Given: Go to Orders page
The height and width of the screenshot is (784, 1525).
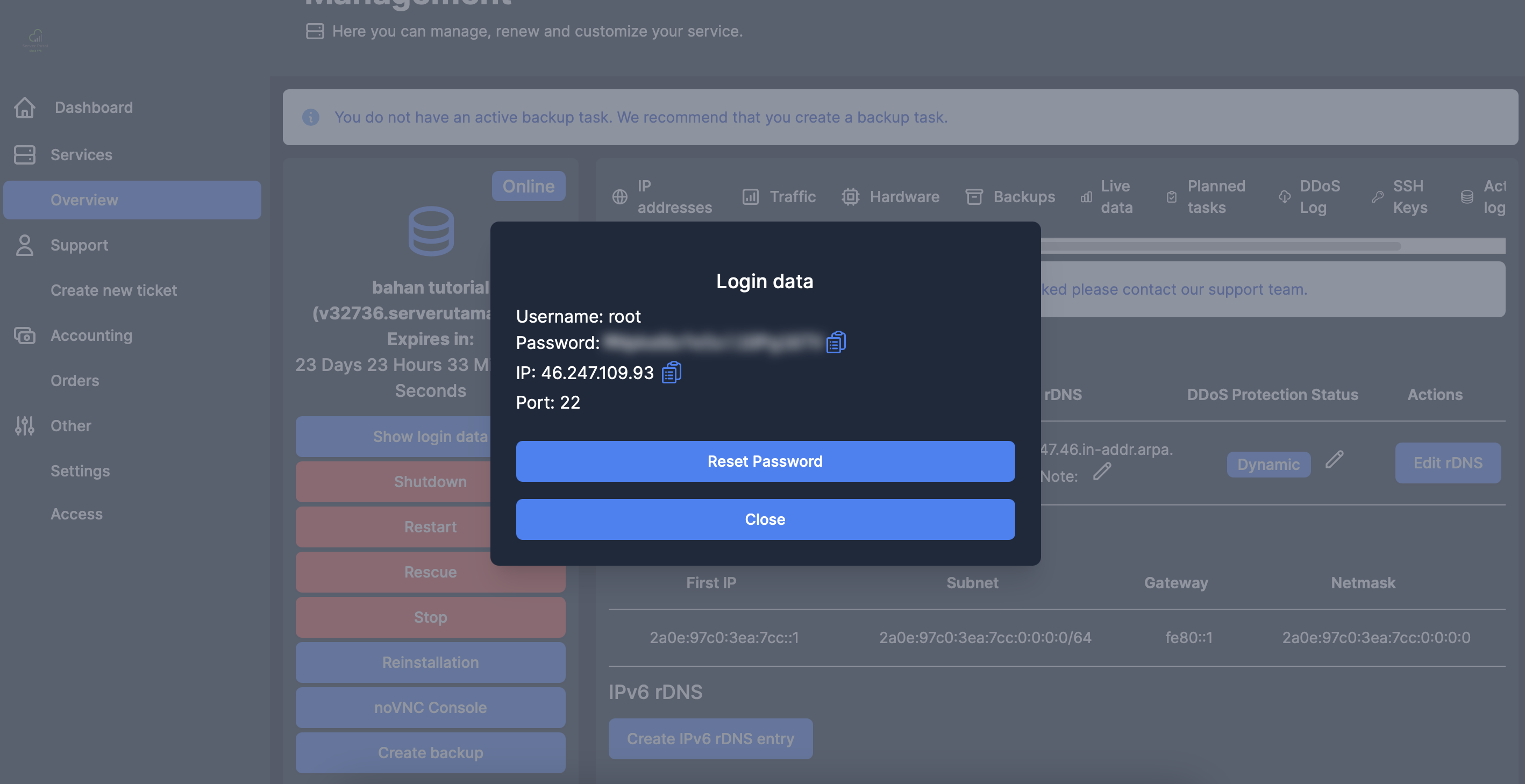Looking at the screenshot, I should 75,381.
